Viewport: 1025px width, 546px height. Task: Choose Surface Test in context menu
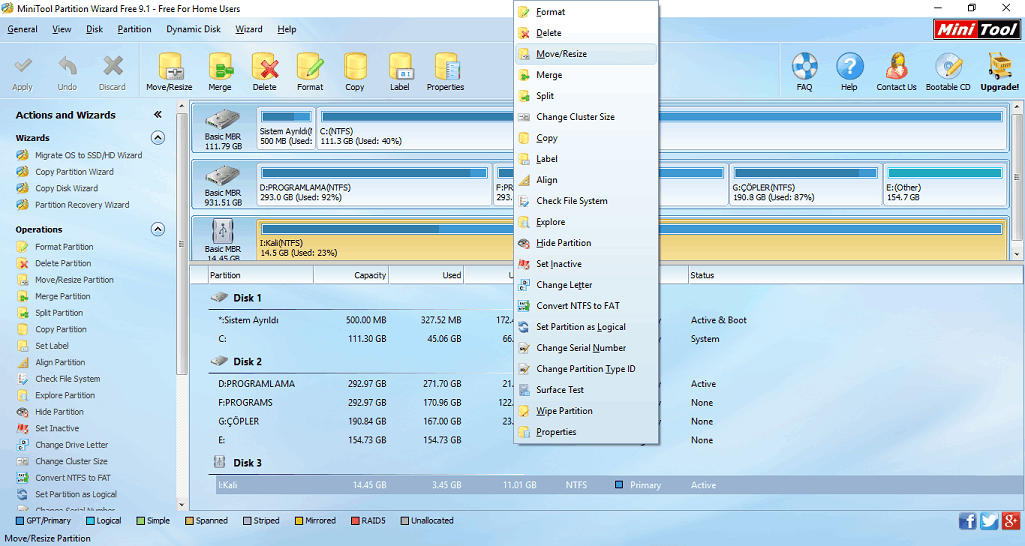586,390
